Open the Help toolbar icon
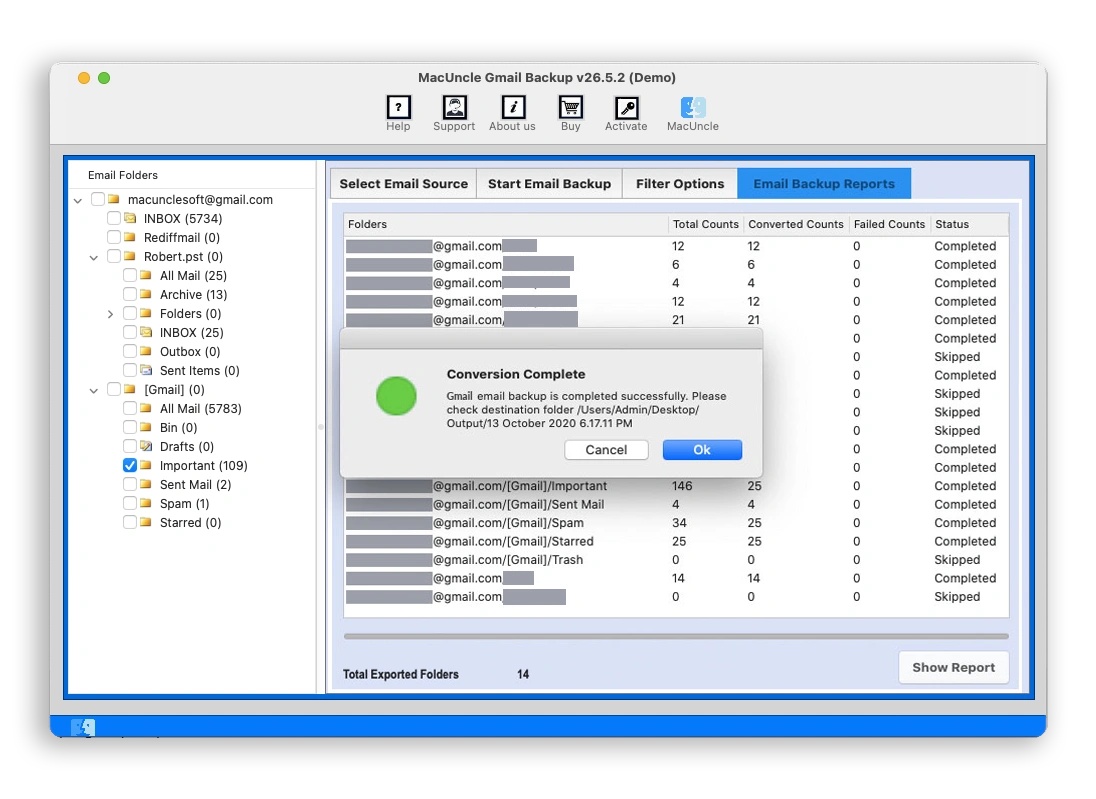The height and width of the screenshot is (799, 1096). 398,108
